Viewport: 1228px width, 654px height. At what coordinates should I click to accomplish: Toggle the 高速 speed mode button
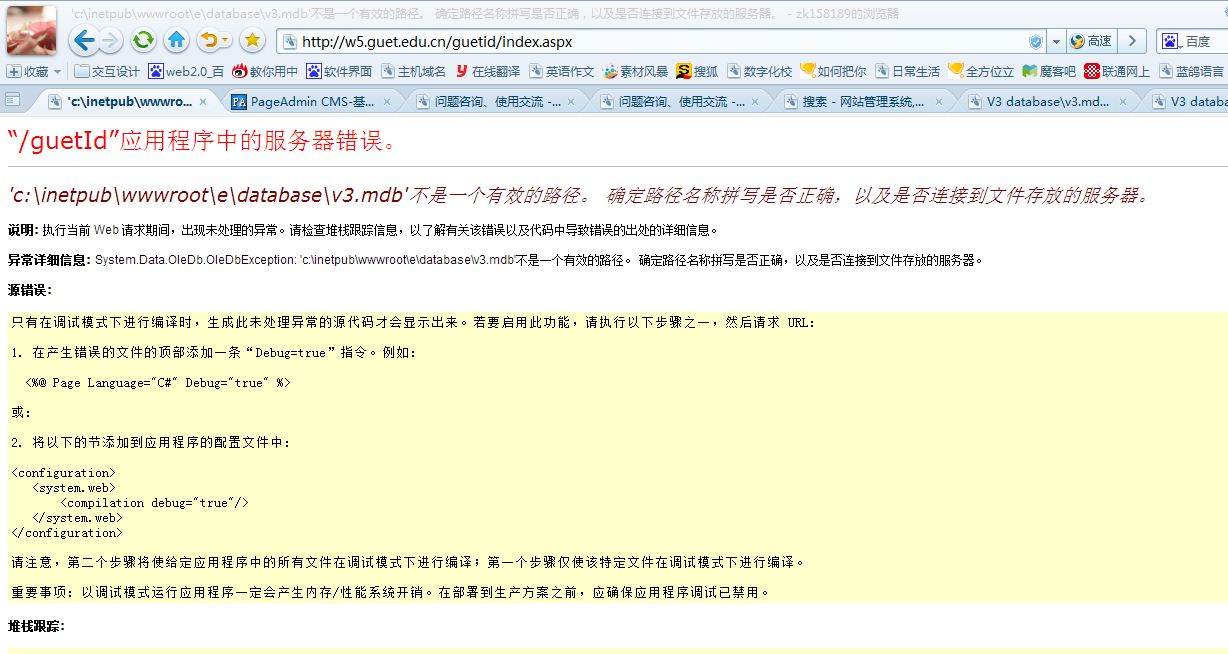pos(1091,42)
